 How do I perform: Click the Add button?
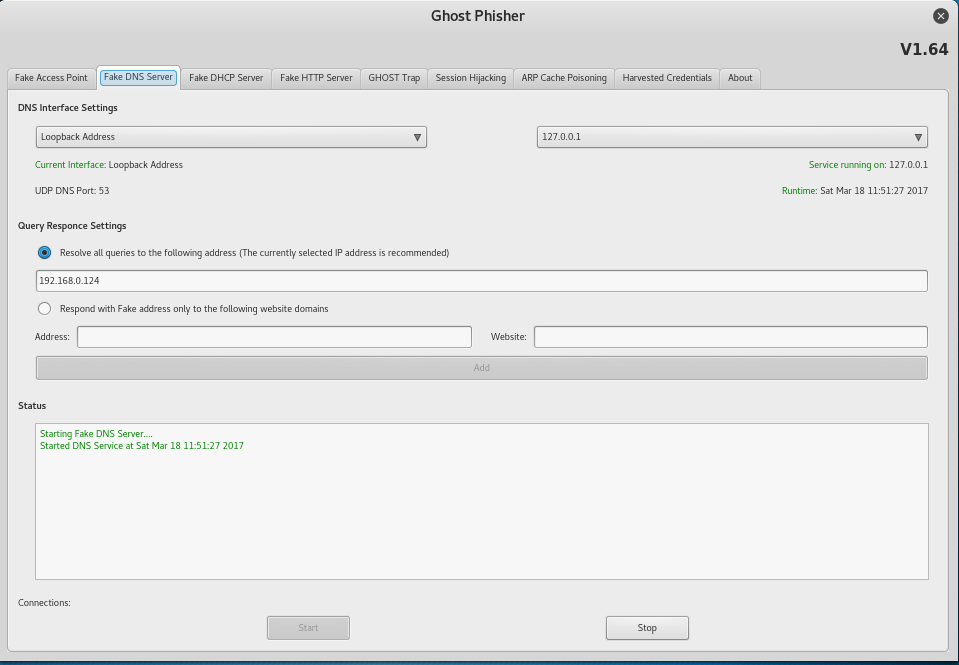tap(482, 368)
